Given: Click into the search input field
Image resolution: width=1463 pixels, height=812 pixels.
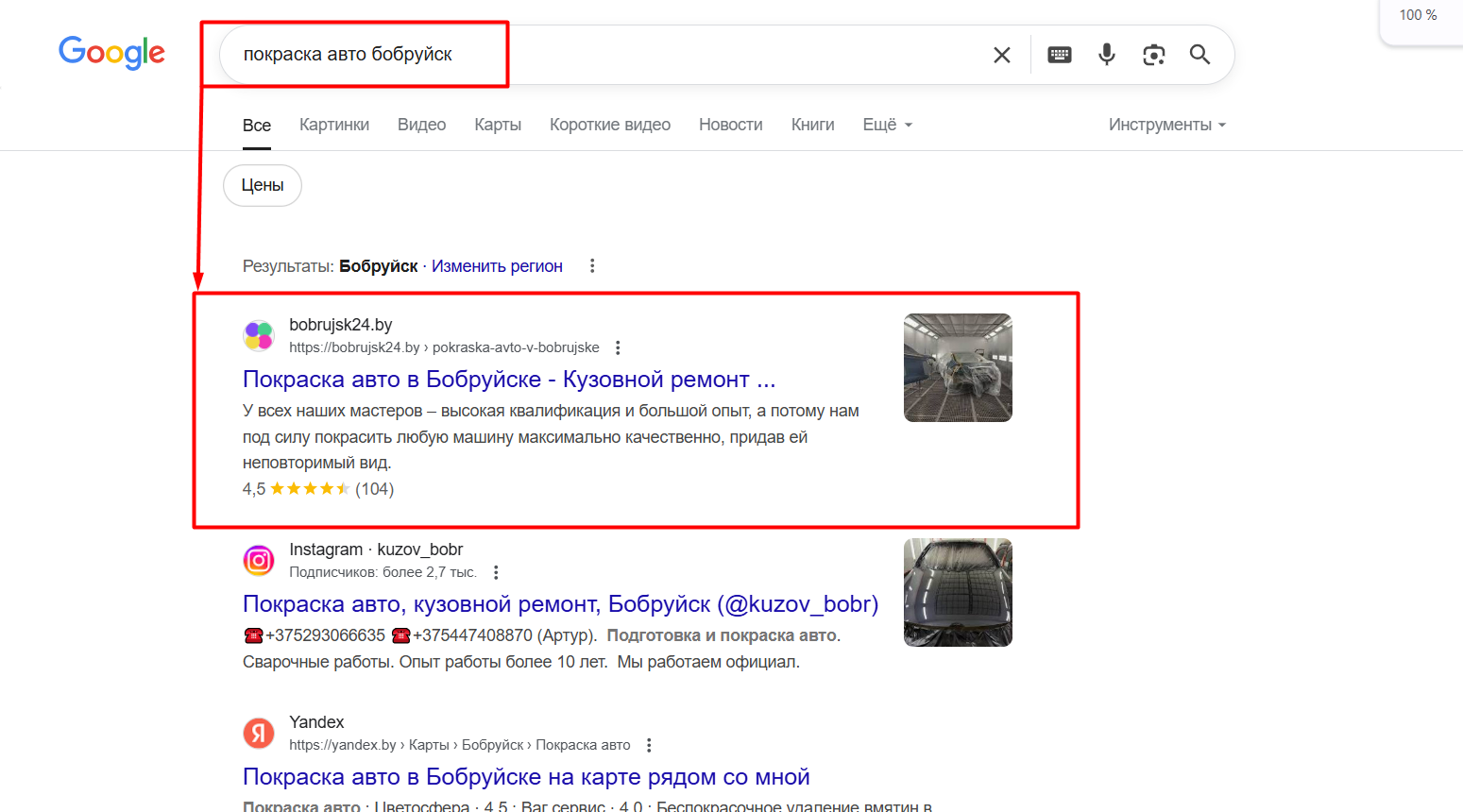Looking at the screenshot, I should (x=604, y=55).
